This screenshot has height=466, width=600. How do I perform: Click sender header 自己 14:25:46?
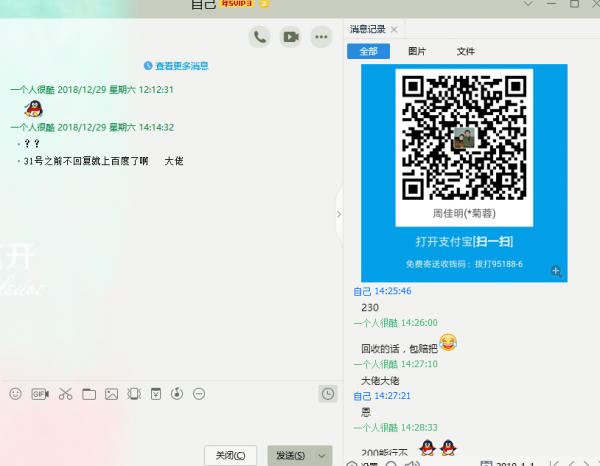tap(382, 291)
